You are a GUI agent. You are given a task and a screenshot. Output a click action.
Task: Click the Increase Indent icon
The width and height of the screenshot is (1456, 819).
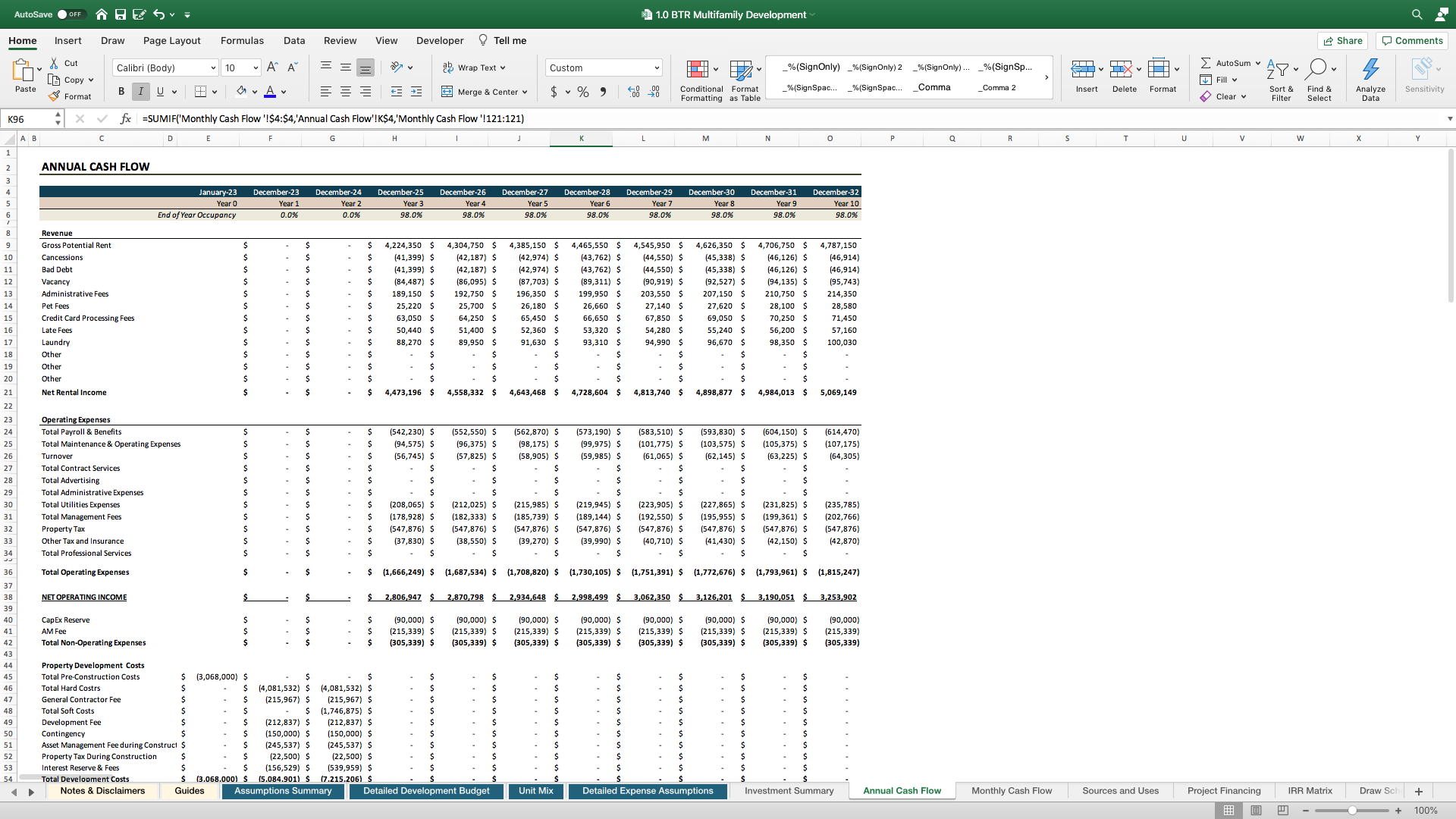click(416, 92)
